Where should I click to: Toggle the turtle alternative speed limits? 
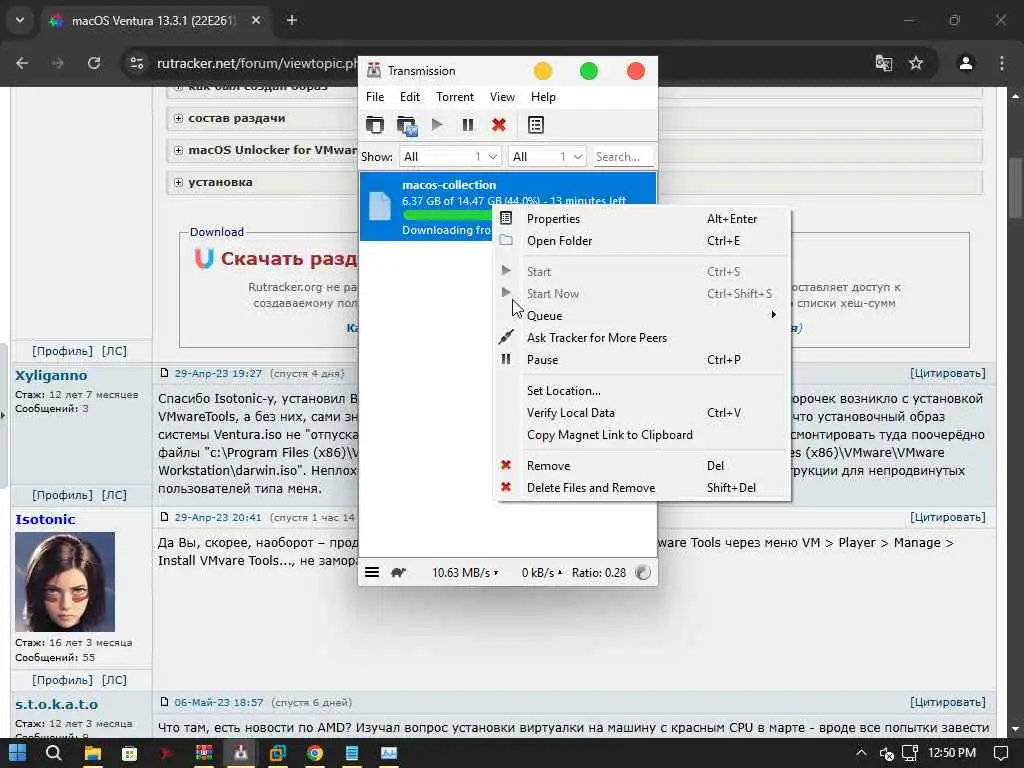[x=398, y=573]
